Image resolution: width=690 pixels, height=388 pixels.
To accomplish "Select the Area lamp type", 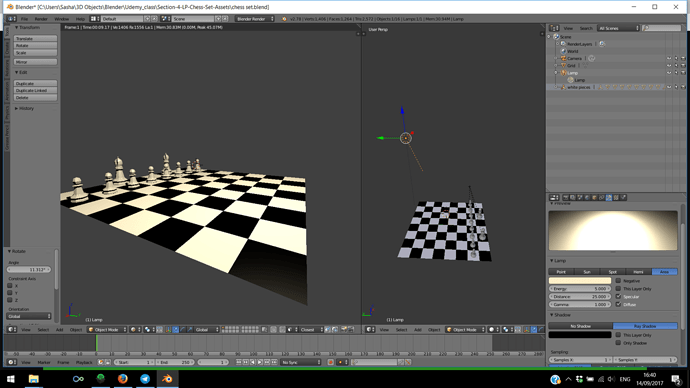I will coord(664,272).
